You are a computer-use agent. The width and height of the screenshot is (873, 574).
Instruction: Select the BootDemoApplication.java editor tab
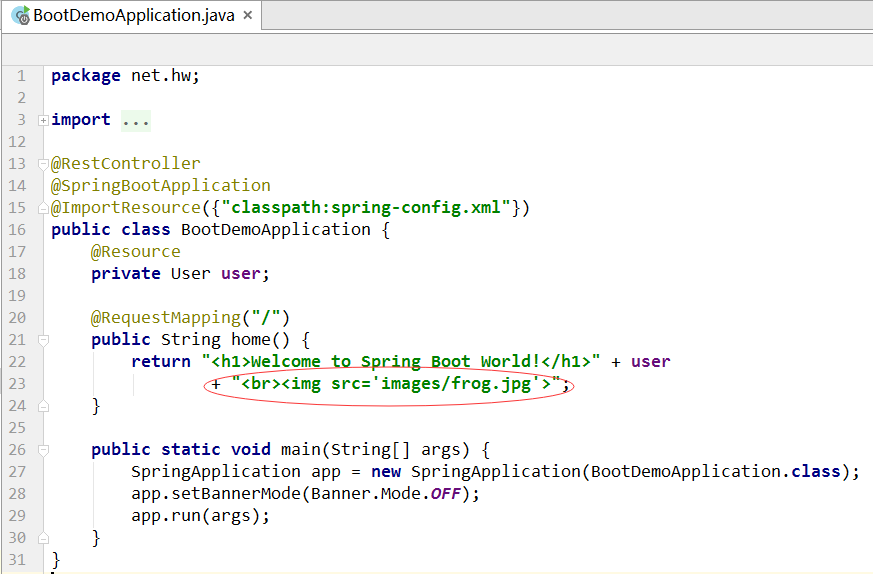click(131, 15)
